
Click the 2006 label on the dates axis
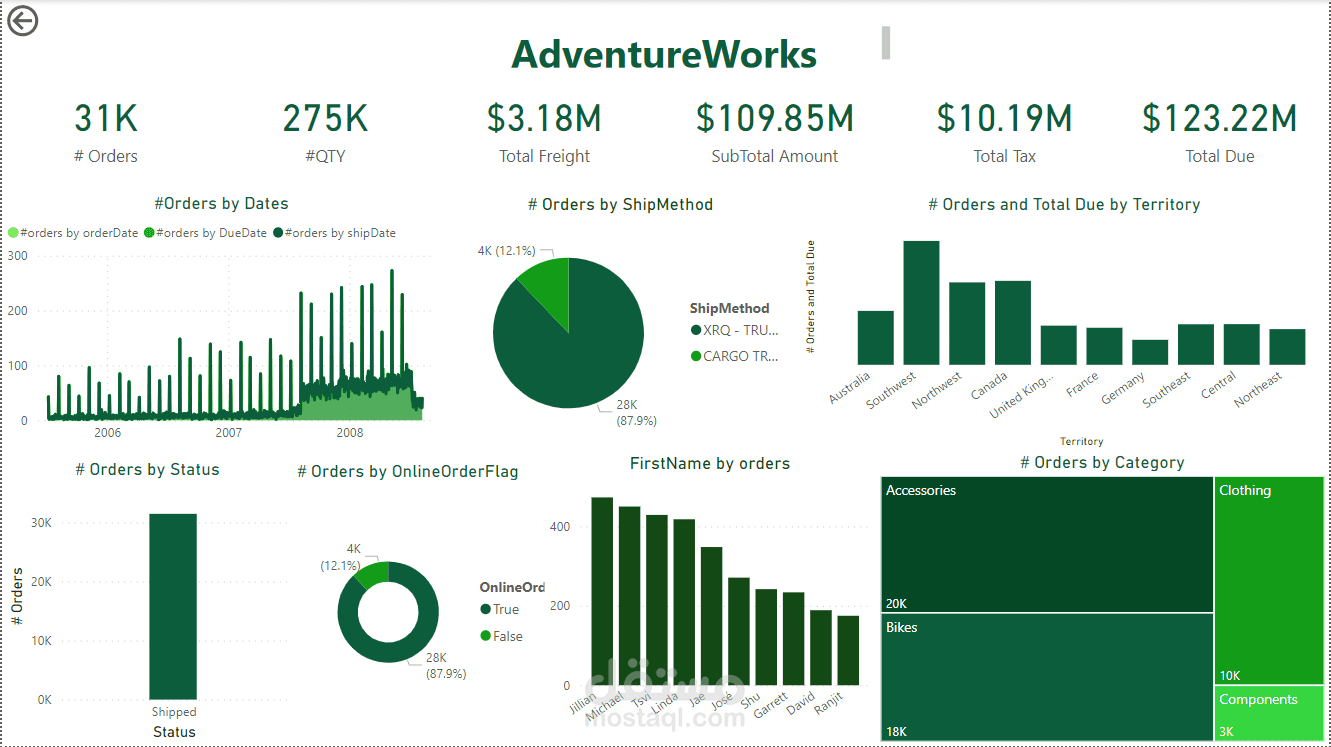click(107, 433)
